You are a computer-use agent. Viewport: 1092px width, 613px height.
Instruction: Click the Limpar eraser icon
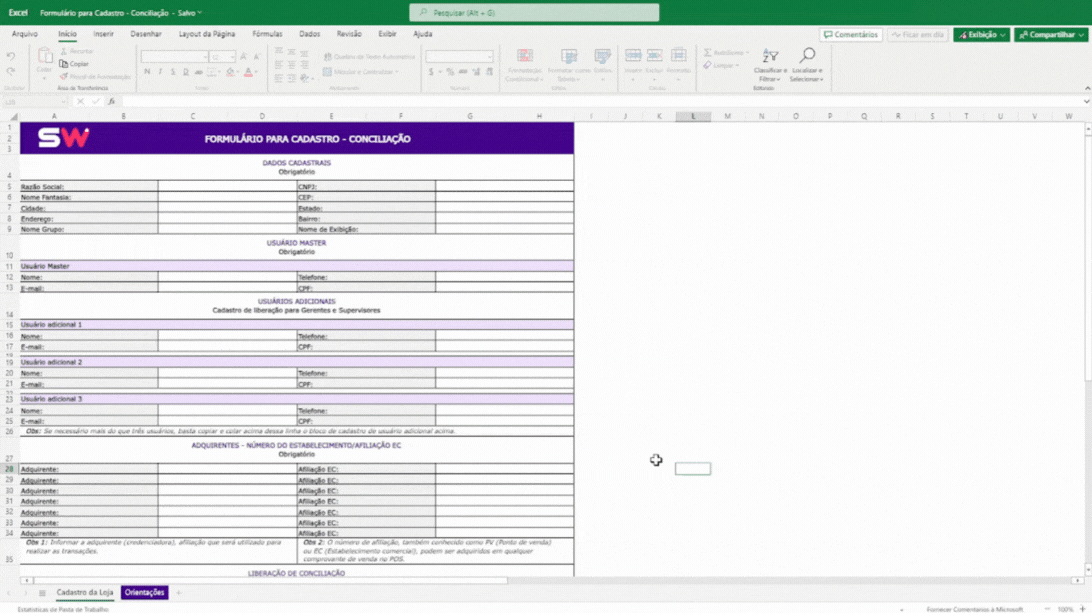708,65
